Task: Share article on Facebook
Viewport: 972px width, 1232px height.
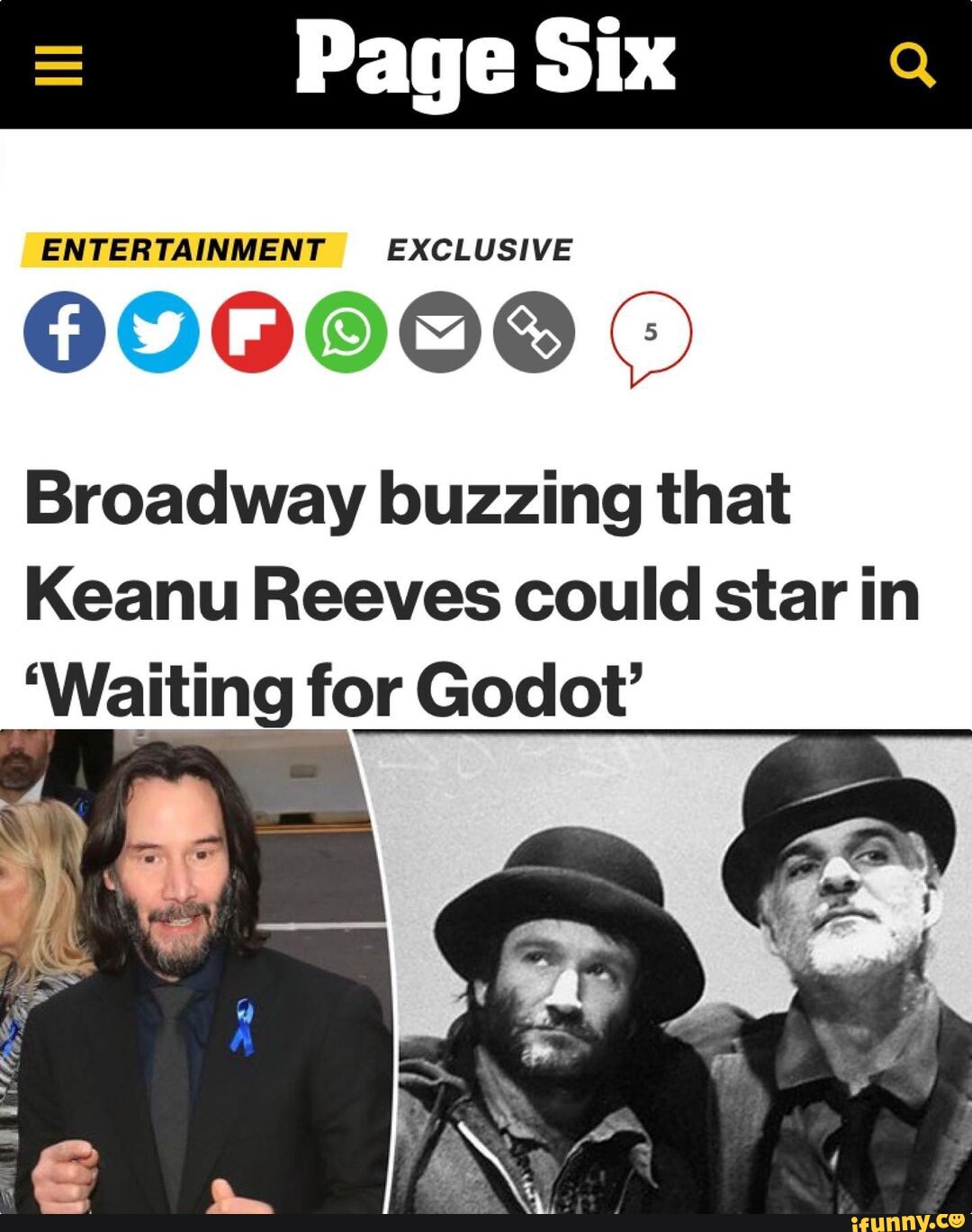Action: pyautogui.click(x=64, y=332)
